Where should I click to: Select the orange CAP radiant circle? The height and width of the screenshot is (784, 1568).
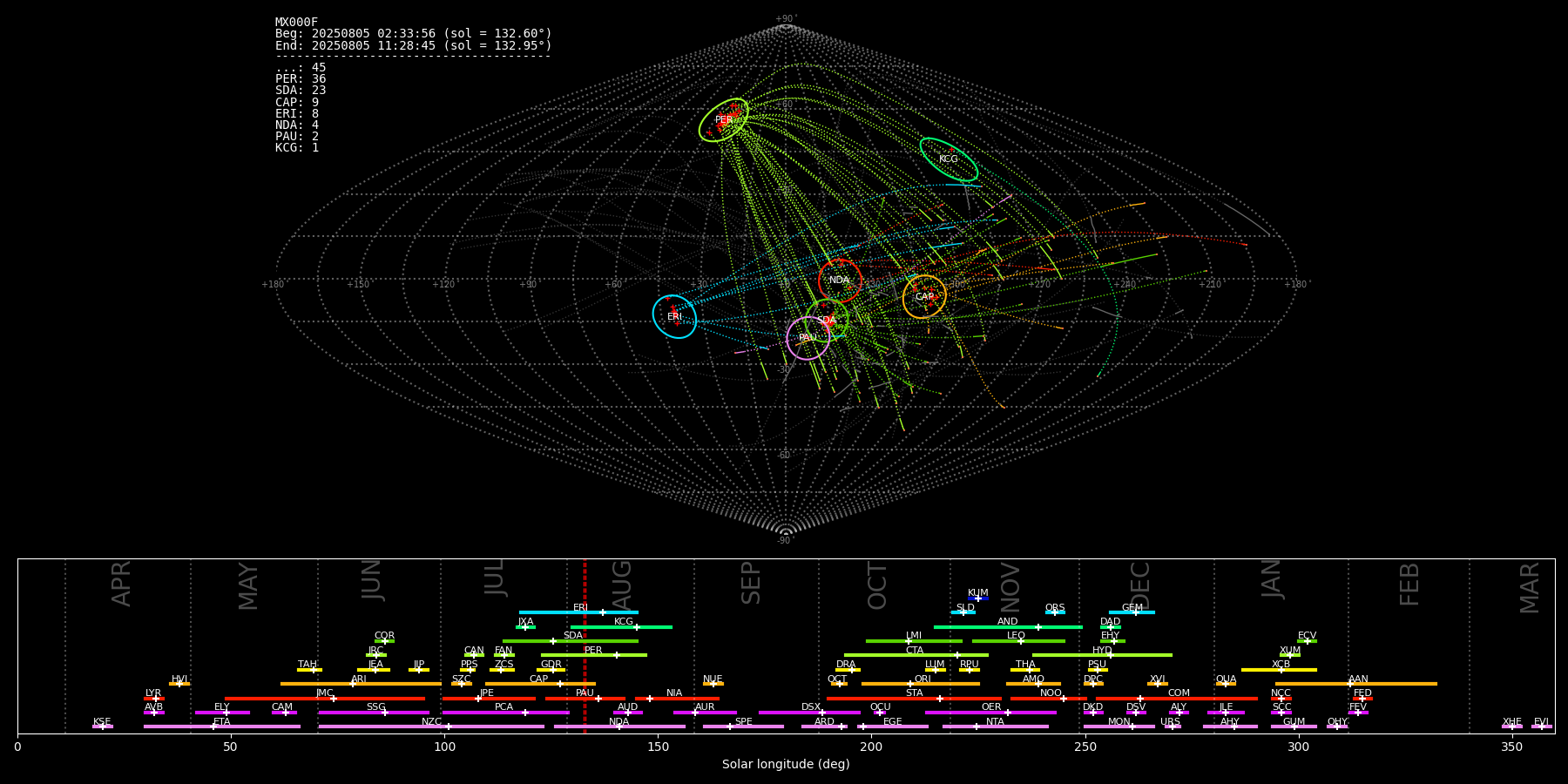tap(924, 297)
